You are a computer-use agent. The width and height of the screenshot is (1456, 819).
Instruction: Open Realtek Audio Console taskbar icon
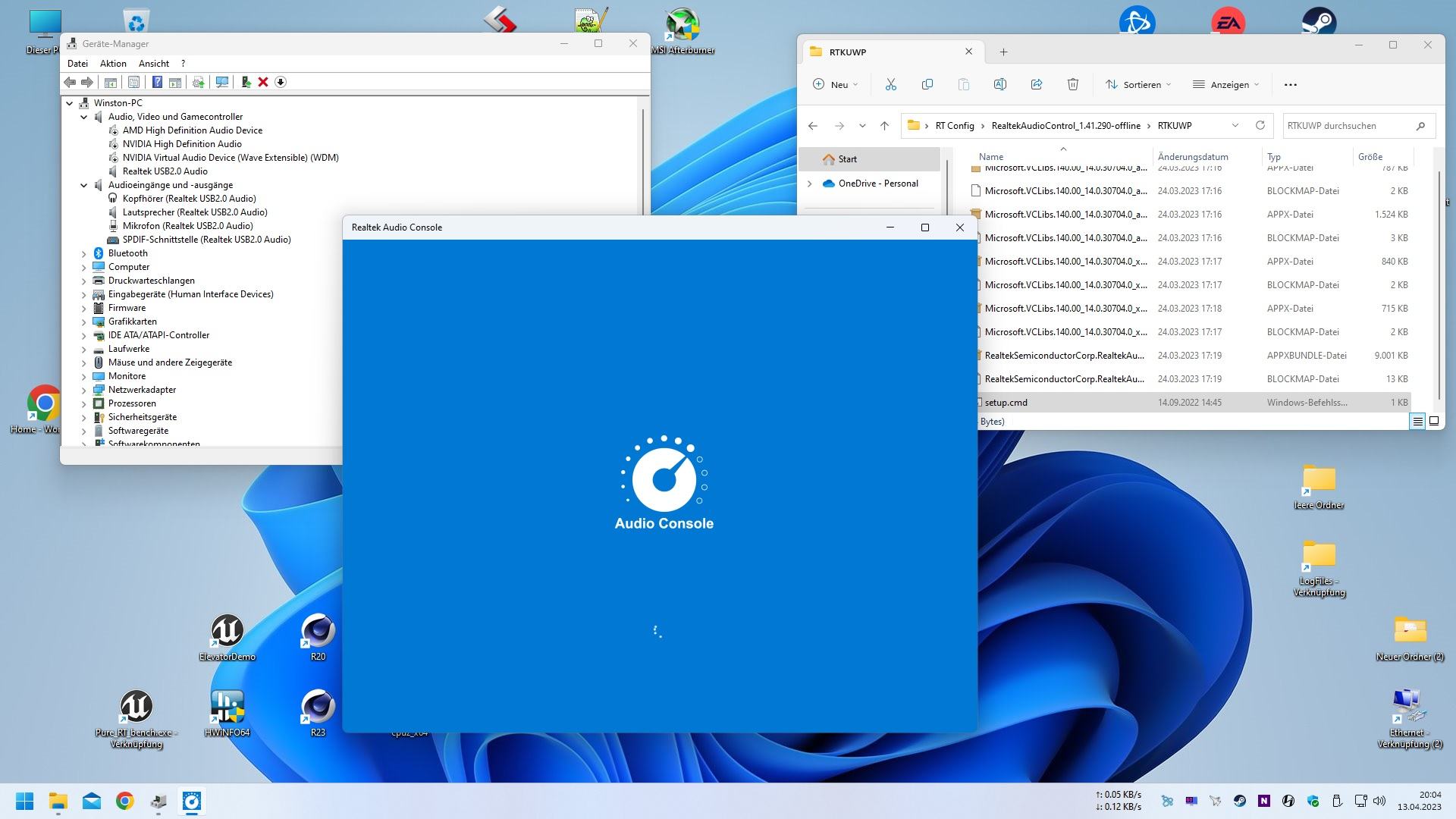(x=192, y=801)
